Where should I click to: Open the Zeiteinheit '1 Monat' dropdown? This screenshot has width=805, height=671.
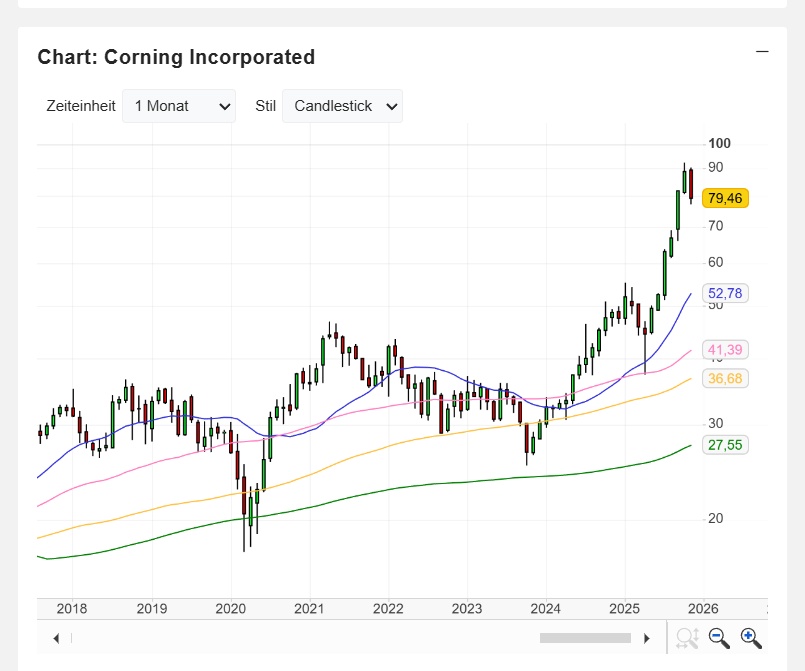pos(179,106)
